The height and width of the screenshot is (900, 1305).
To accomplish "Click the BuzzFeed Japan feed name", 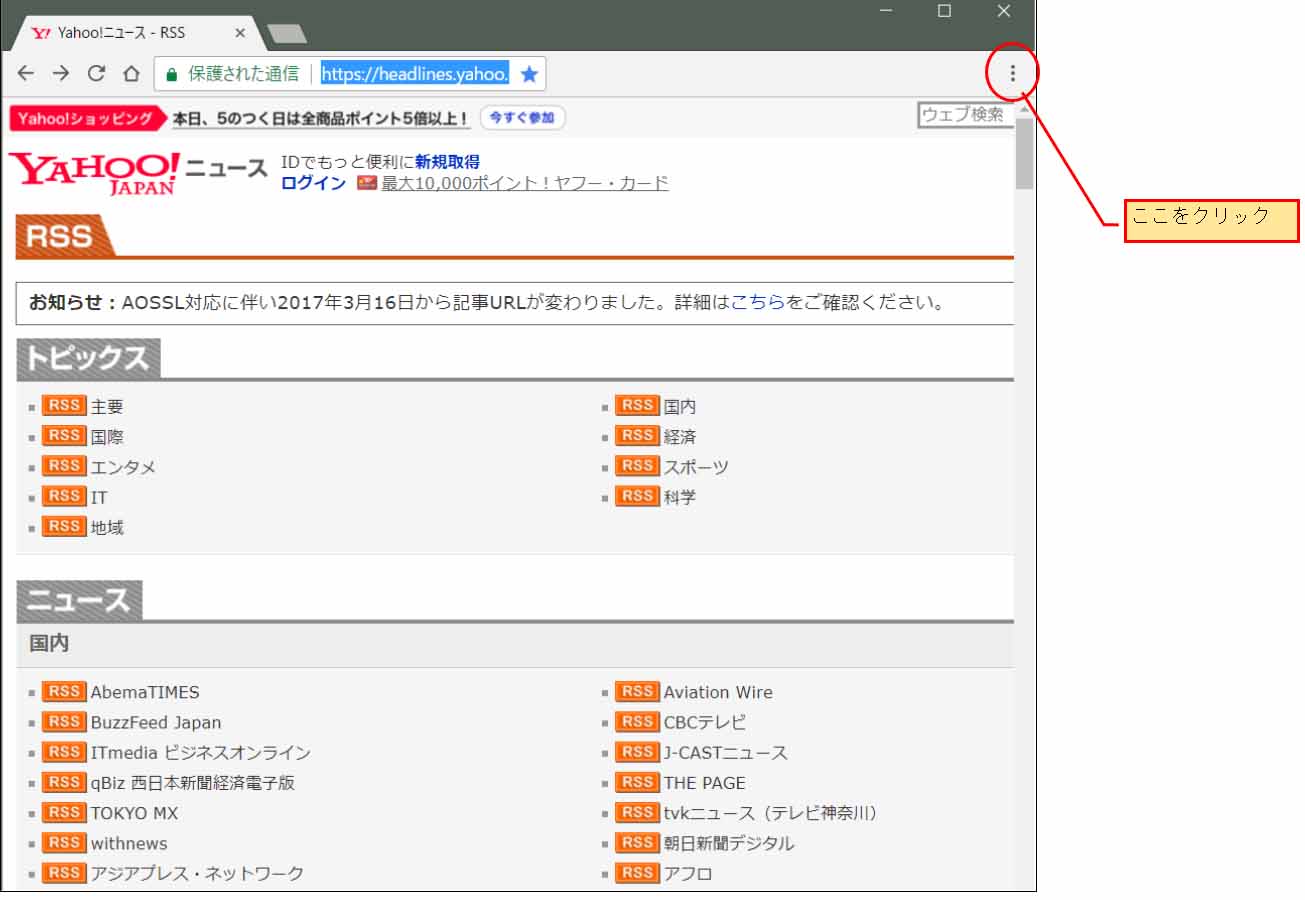I will coord(156,722).
